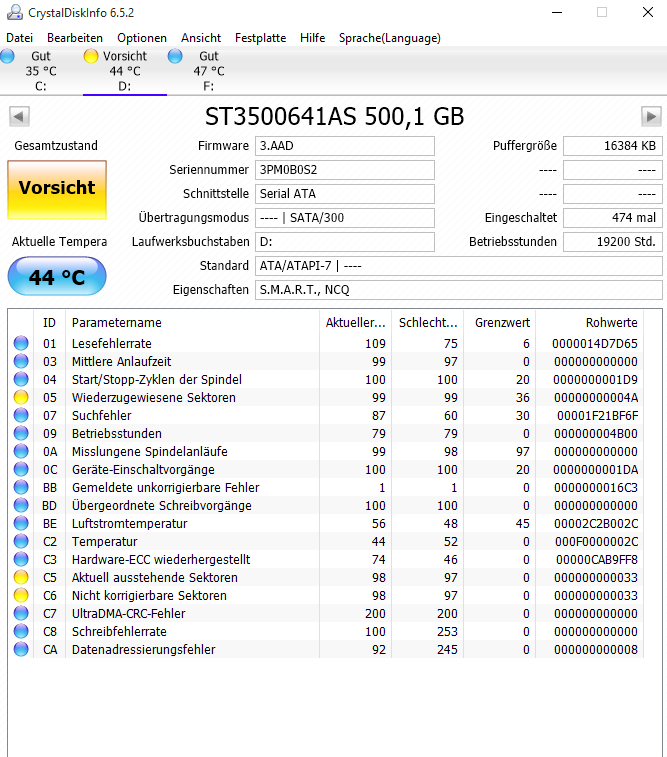Go to next disk with right arrow

651,116
